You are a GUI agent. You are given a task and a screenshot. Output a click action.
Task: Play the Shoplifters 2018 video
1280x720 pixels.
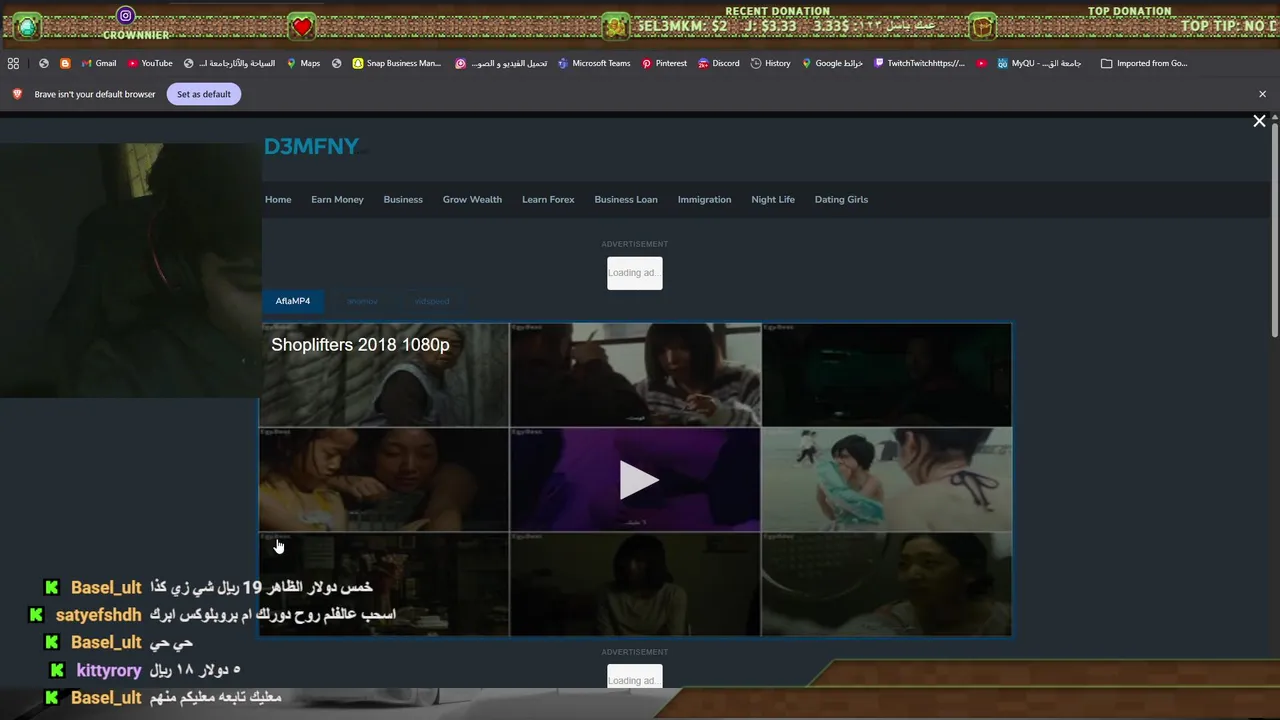637,480
